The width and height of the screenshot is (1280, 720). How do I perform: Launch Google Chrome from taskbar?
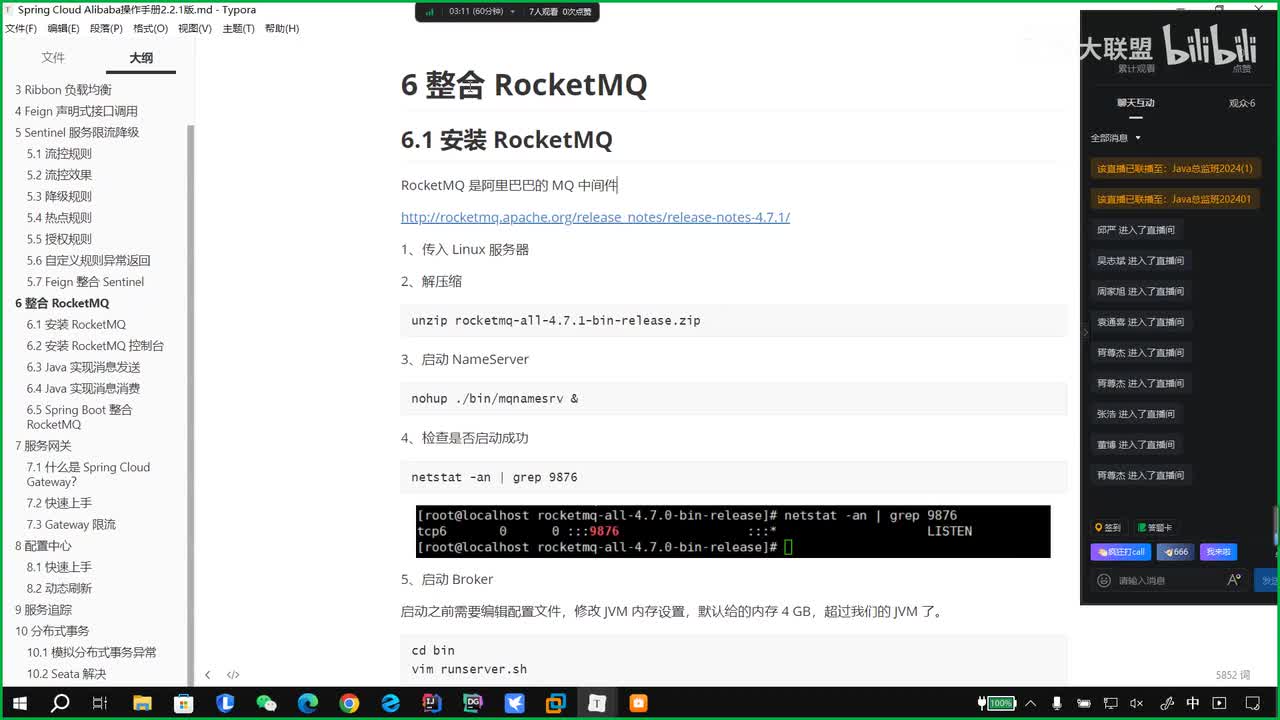coord(349,703)
